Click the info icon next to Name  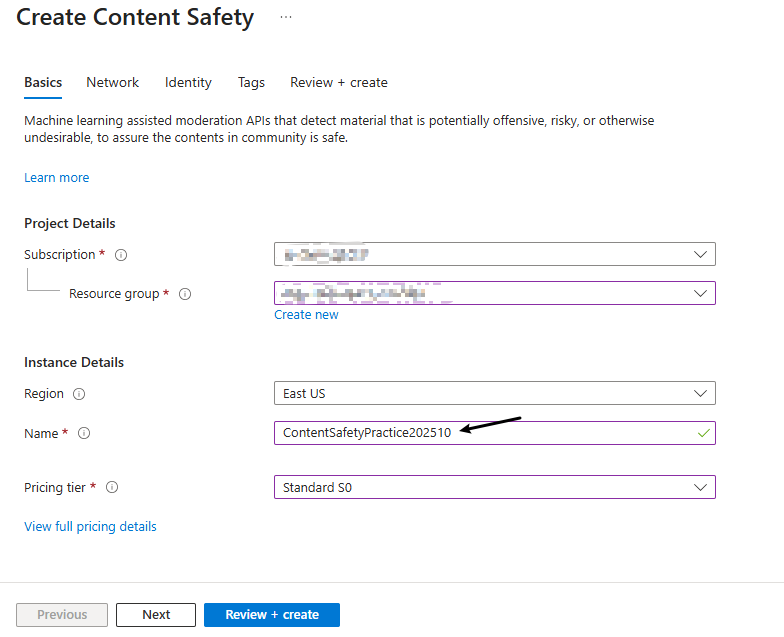click(84, 433)
